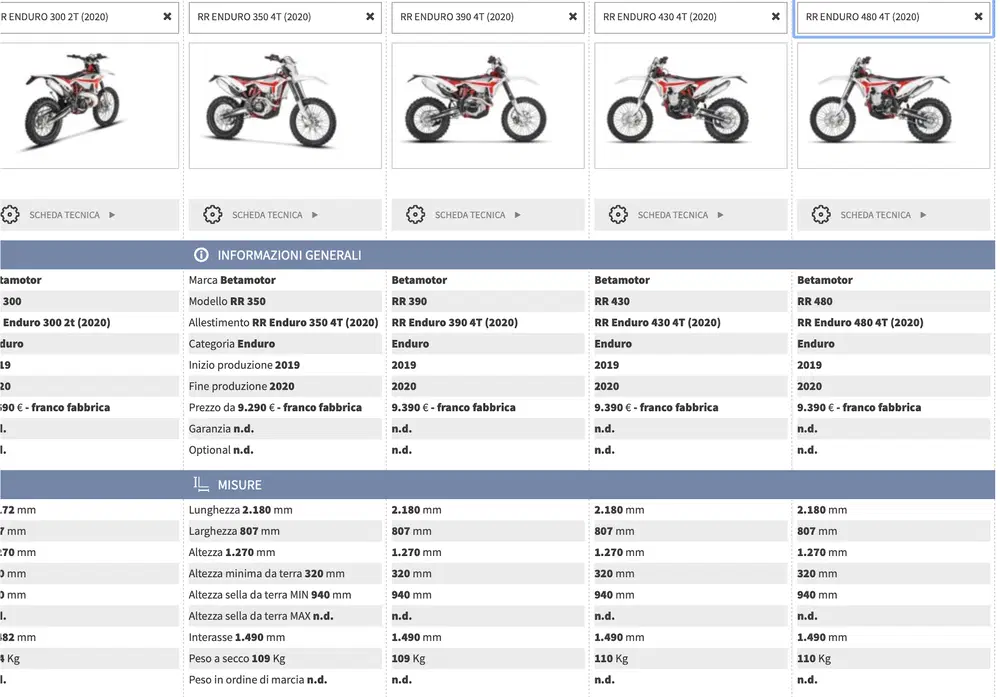Select 'Categoria Enduro' row
This screenshot has height=697, width=1000.
tap(285, 344)
